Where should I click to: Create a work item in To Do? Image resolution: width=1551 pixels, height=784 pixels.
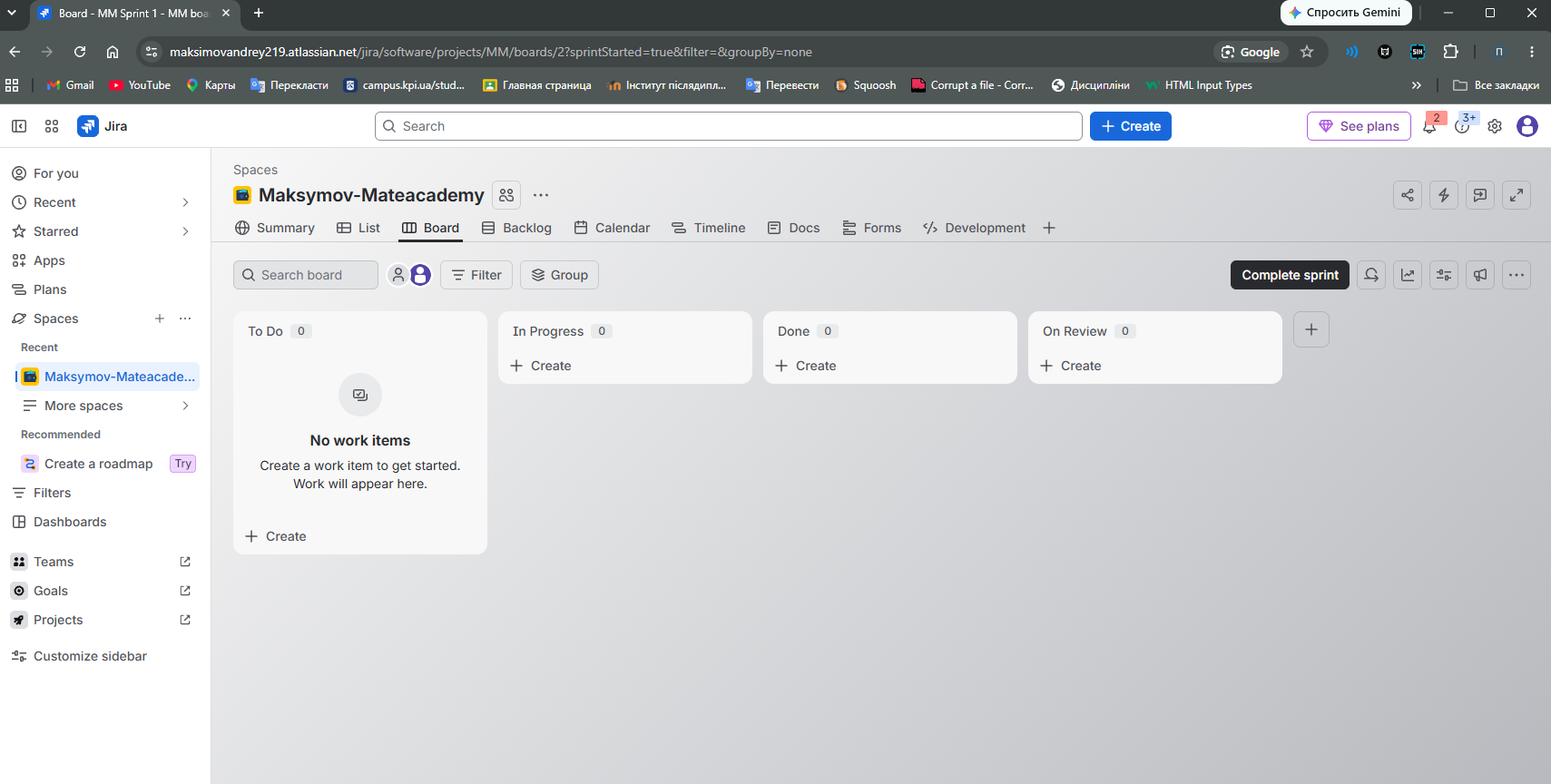(x=276, y=536)
